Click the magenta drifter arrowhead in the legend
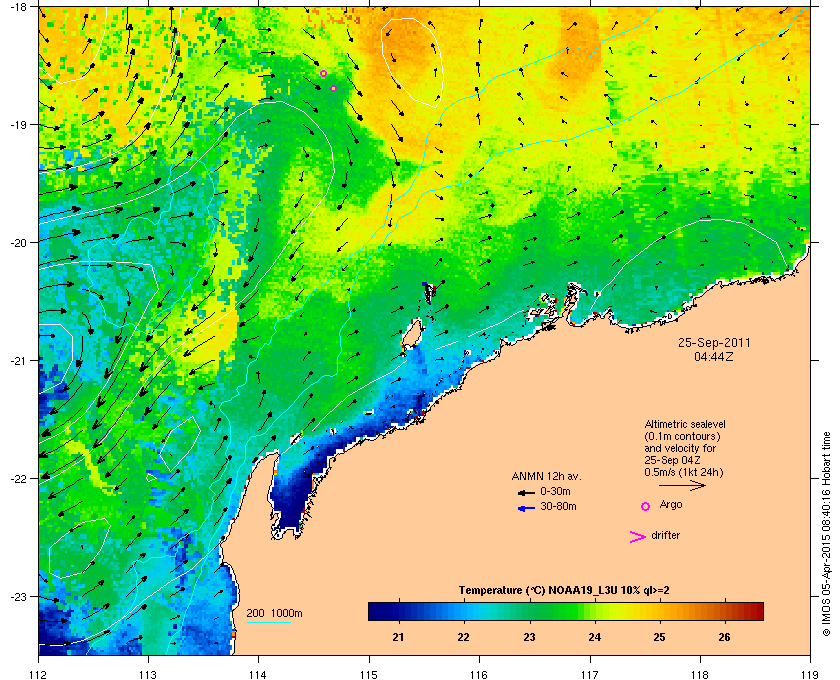Viewport: 840px width, 680px height. [x=637, y=537]
